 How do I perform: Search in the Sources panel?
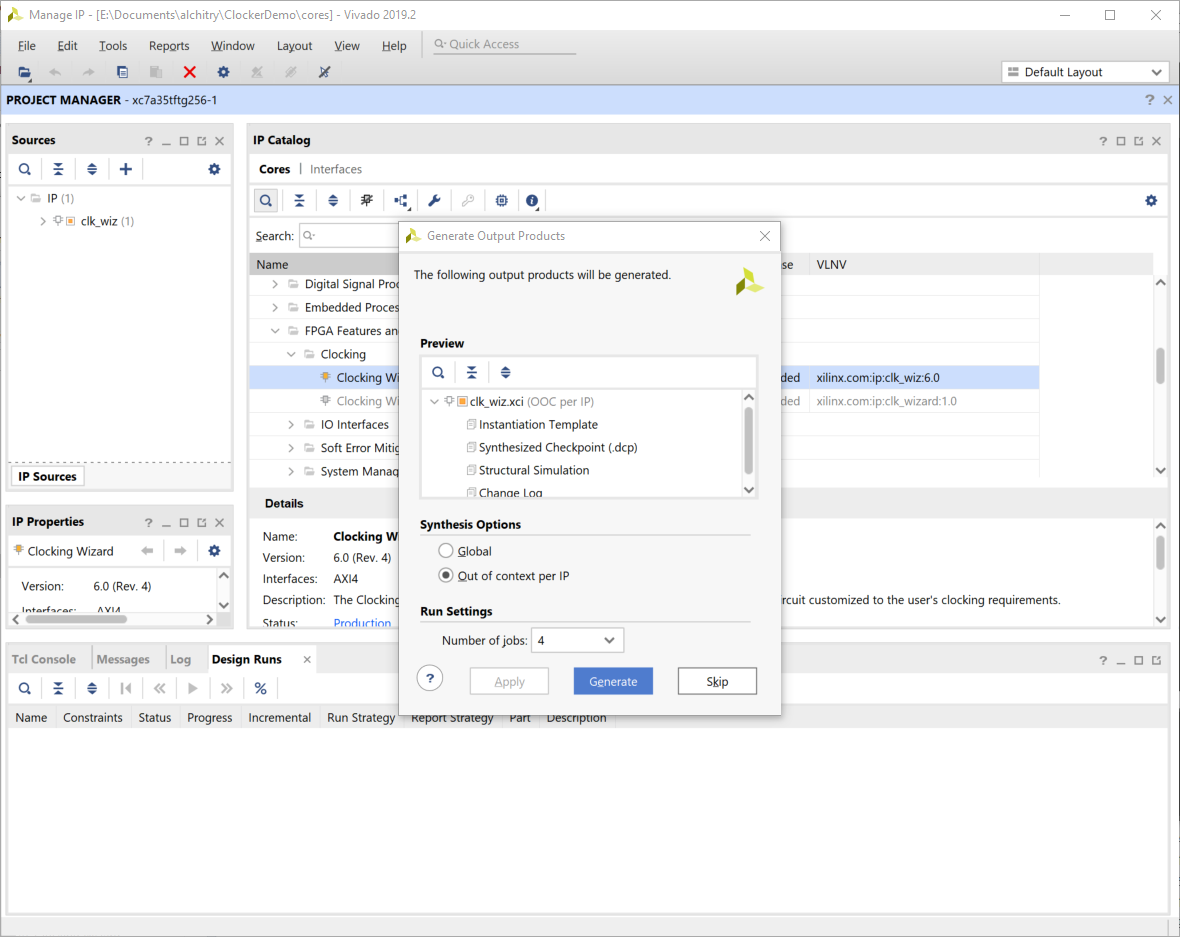(x=25, y=169)
